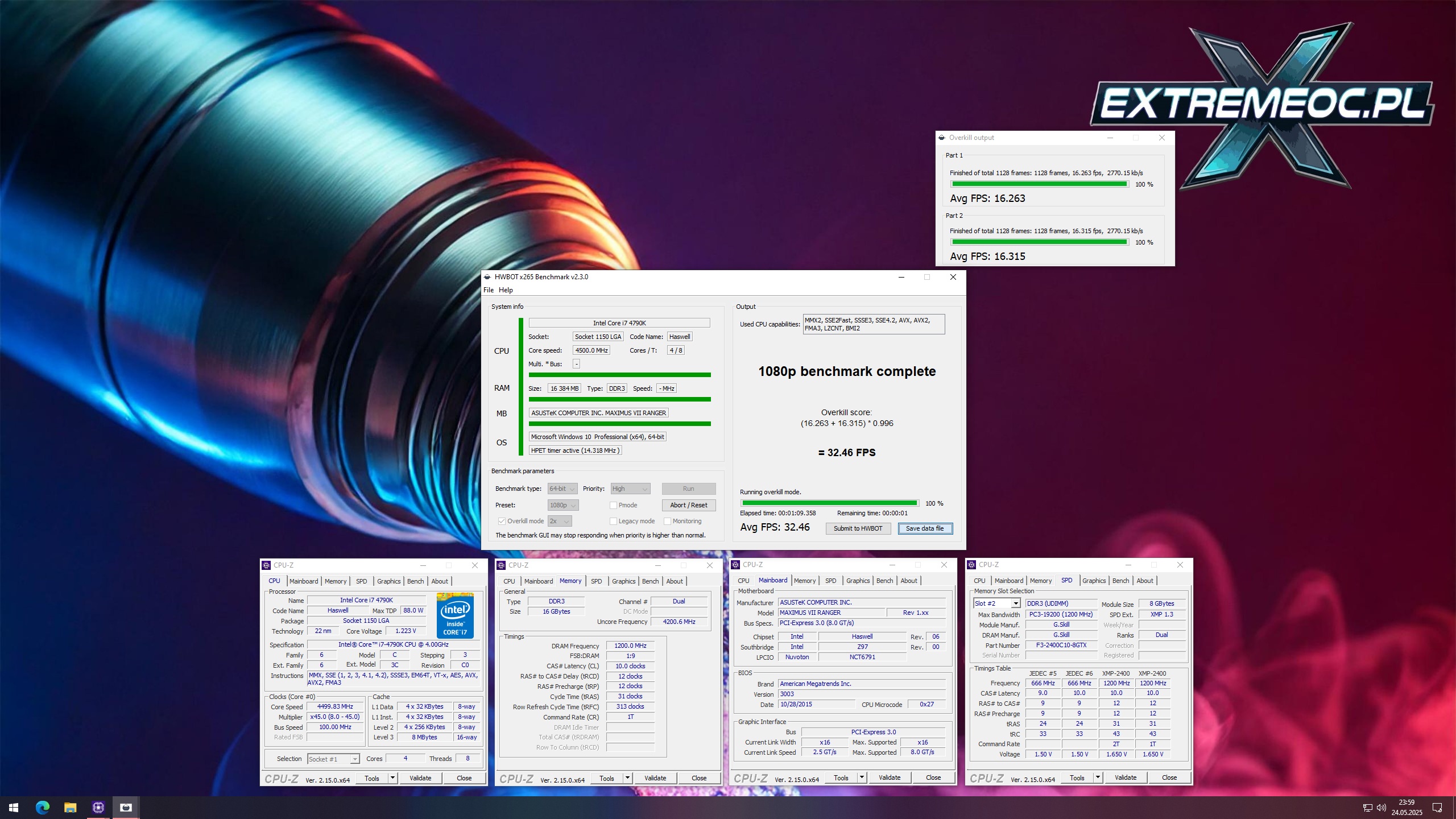Click title icon of CPU-Z CPU window
The image size is (1456, 819).
266,565
